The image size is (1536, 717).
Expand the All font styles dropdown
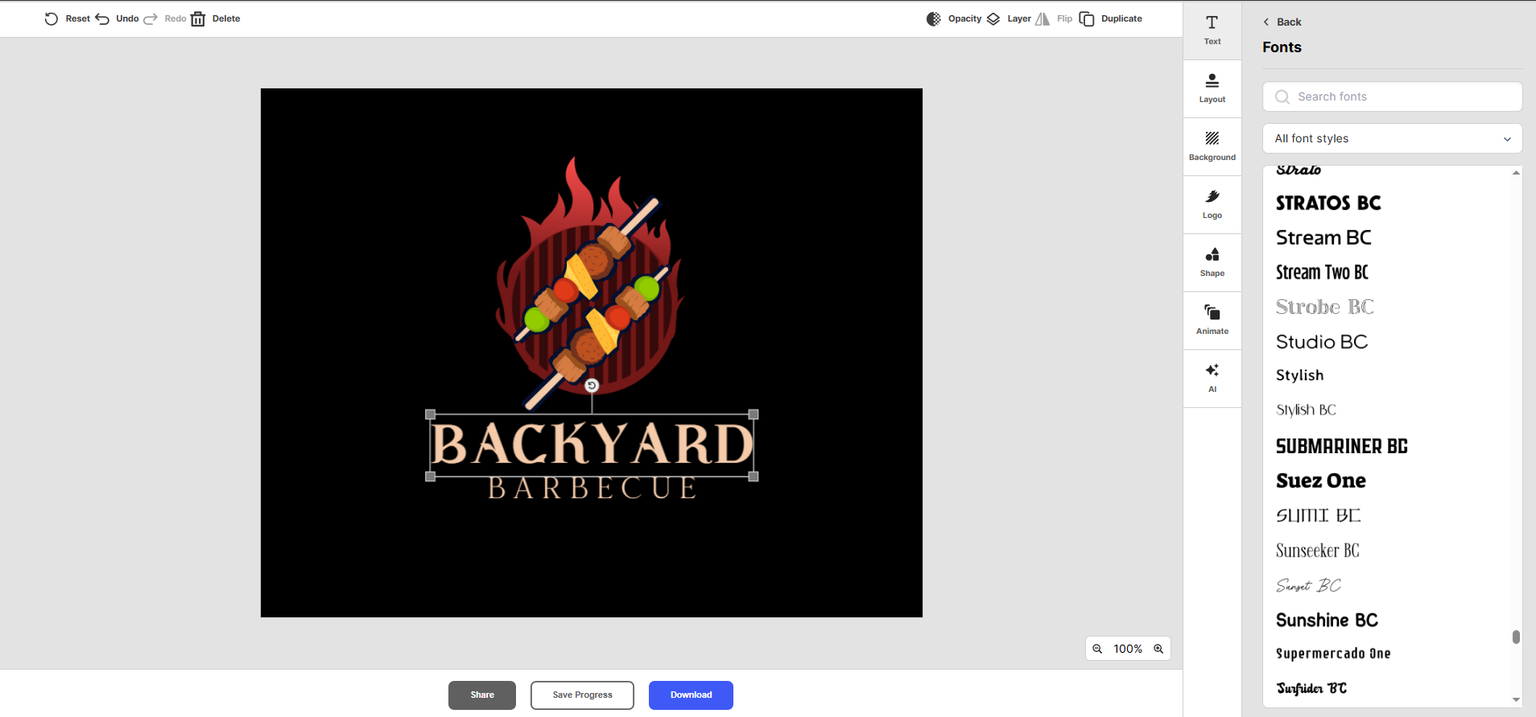click(1392, 139)
